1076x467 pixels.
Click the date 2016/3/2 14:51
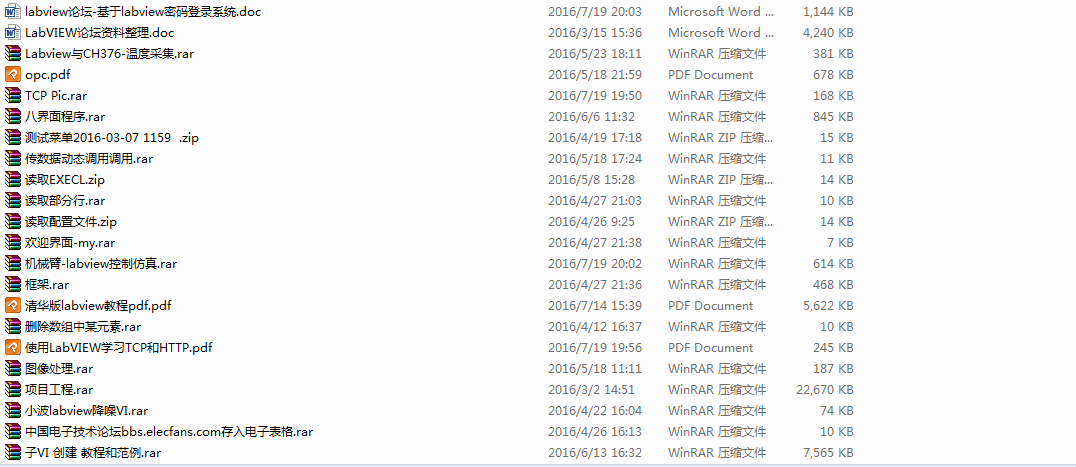tap(592, 390)
